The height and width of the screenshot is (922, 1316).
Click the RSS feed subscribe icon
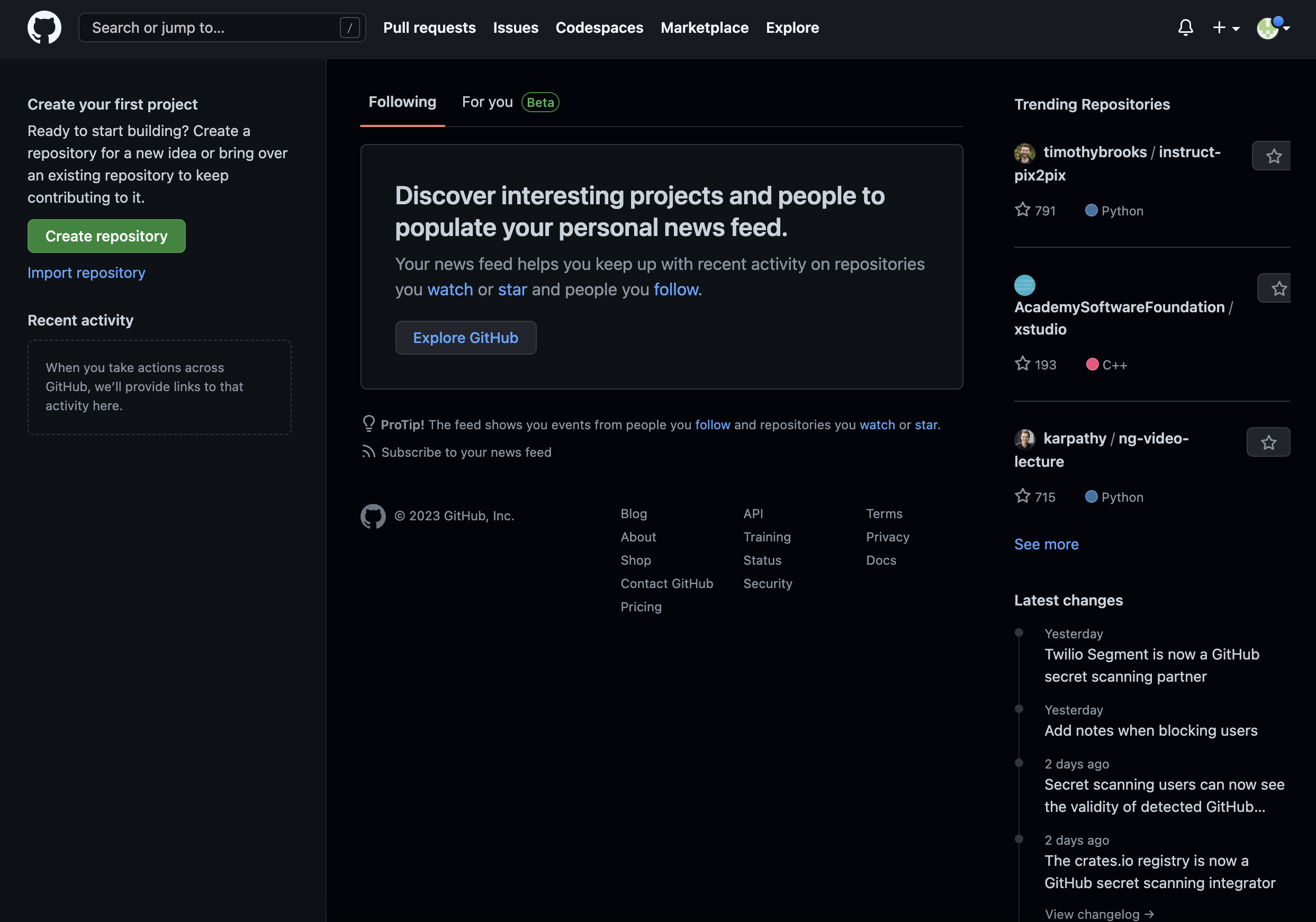pos(368,452)
